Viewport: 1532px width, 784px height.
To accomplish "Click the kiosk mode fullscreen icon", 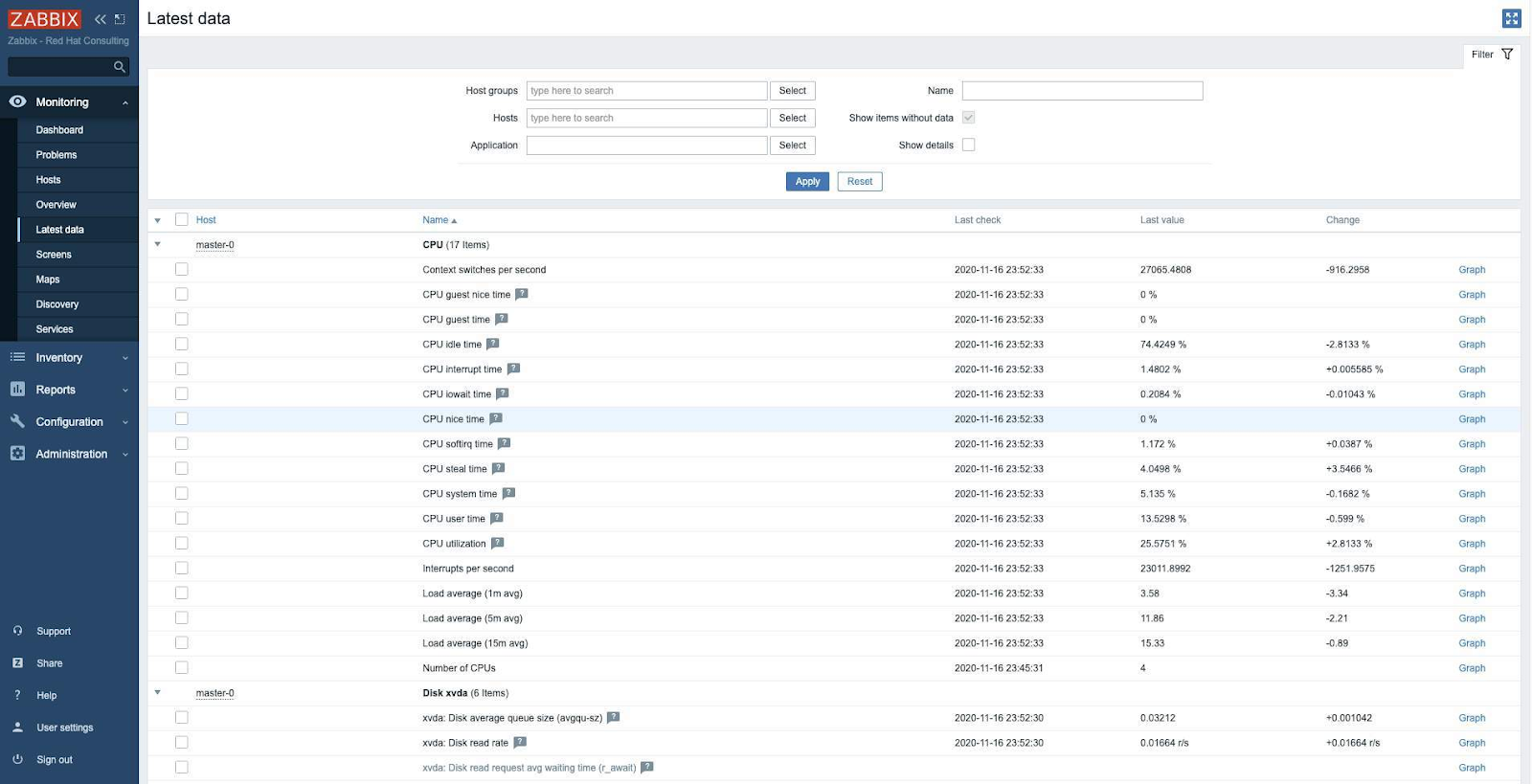I will (x=1511, y=18).
